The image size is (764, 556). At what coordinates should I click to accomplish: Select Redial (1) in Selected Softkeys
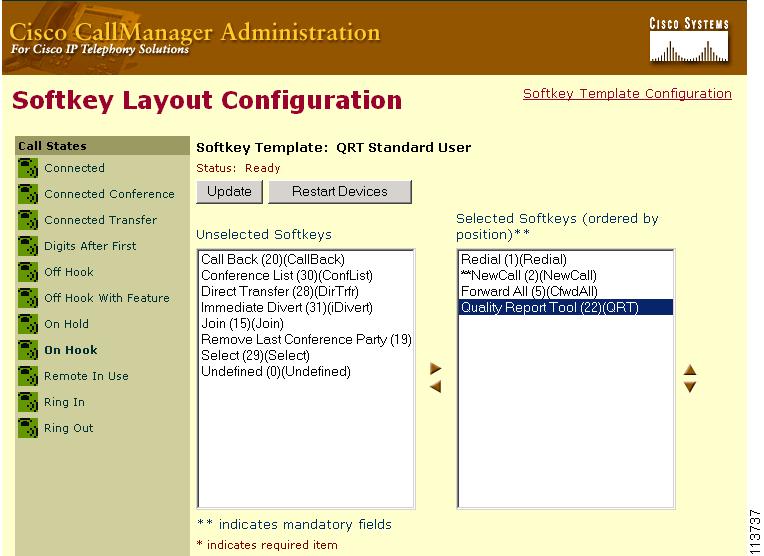pyautogui.click(x=566, y=259)
